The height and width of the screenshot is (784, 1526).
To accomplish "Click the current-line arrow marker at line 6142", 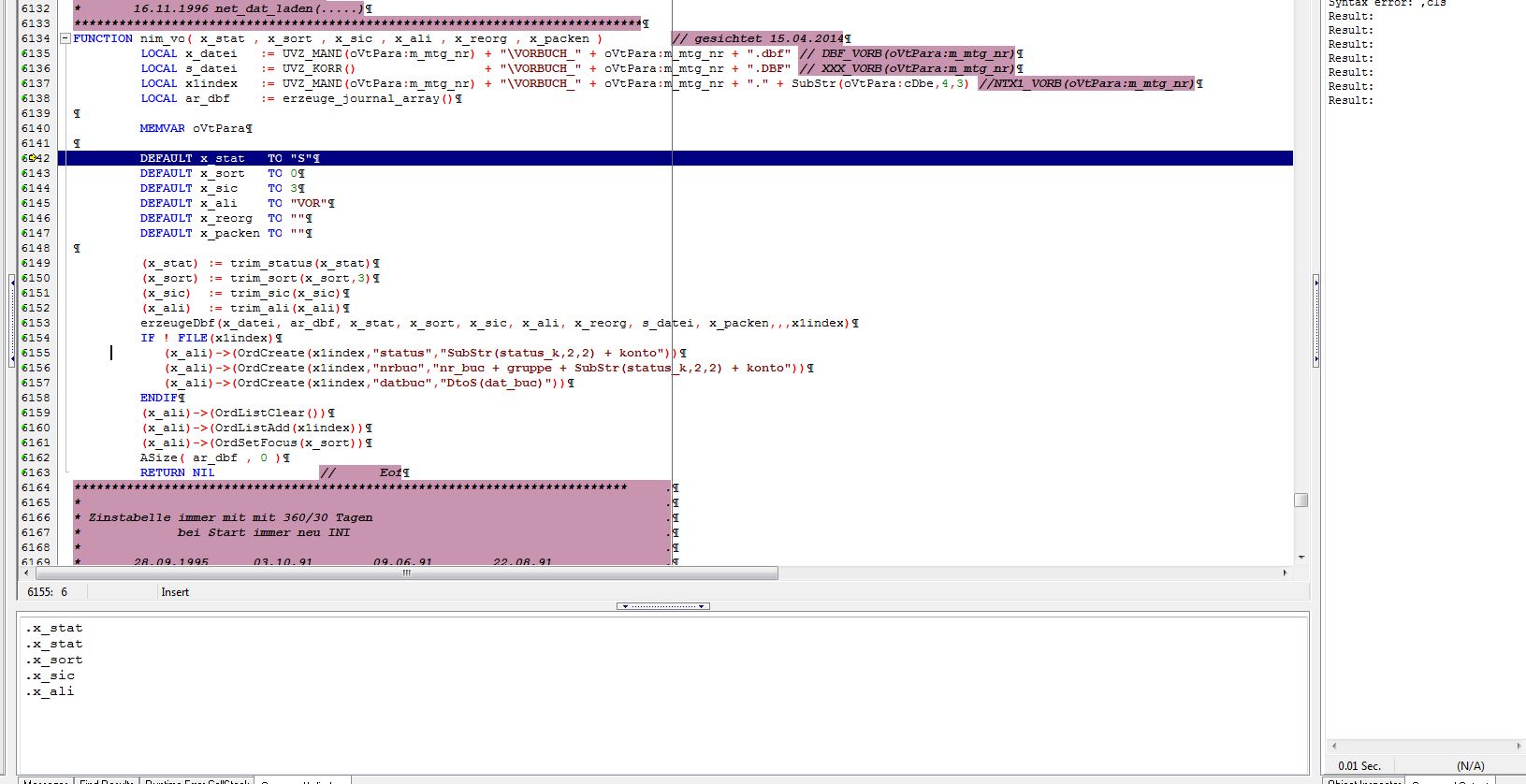I will click(x=31, y=158).
